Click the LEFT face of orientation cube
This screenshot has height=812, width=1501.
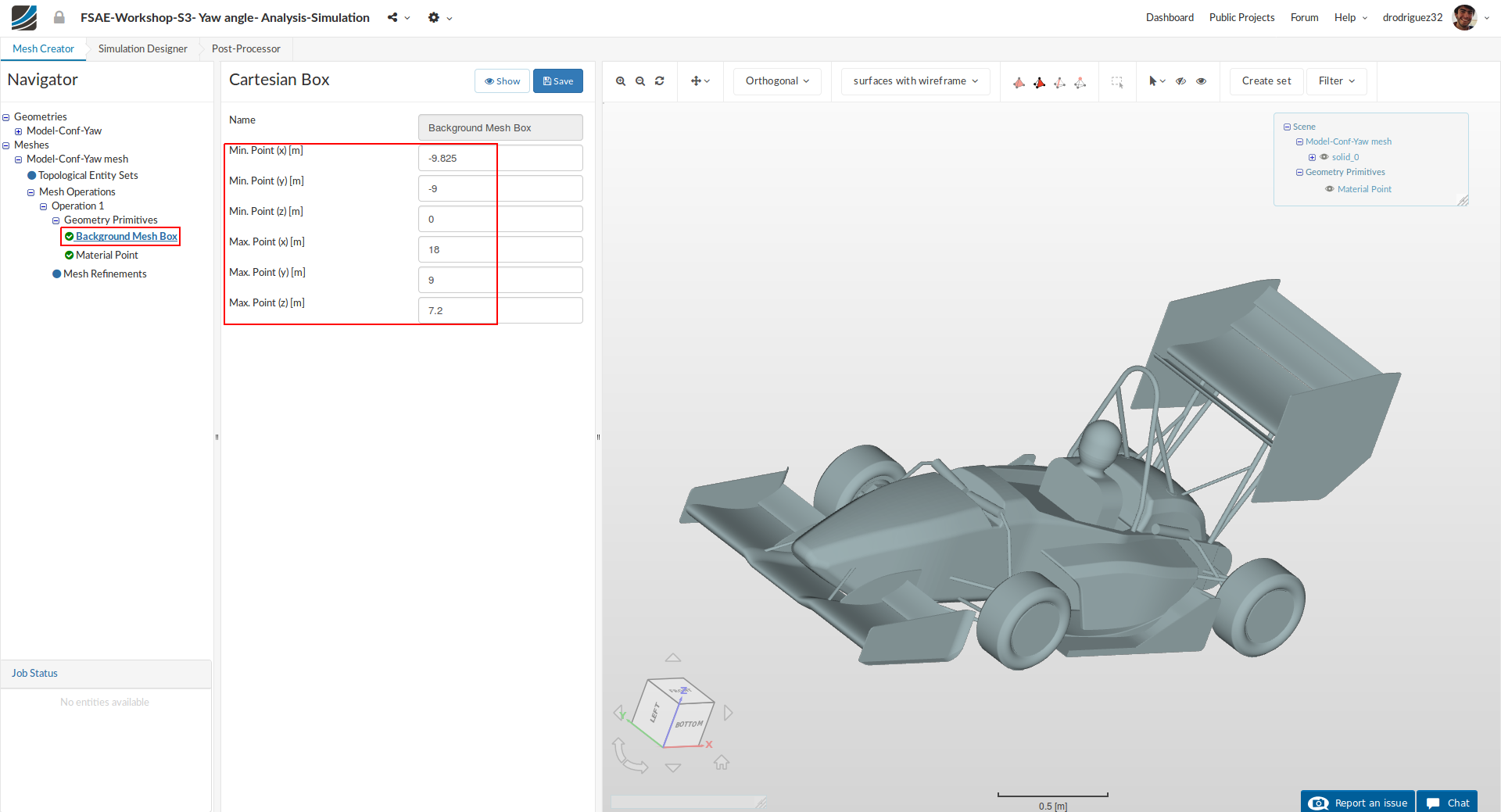coord(655,712)
